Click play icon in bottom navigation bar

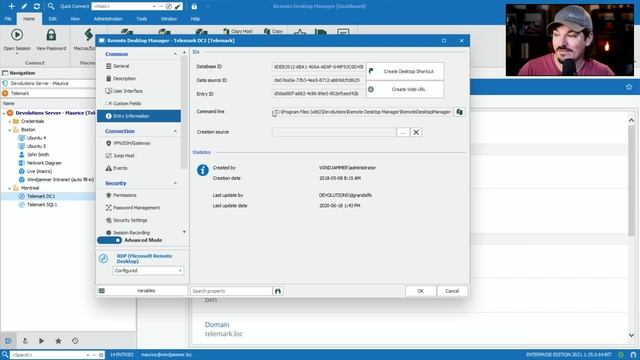(41, 341)
